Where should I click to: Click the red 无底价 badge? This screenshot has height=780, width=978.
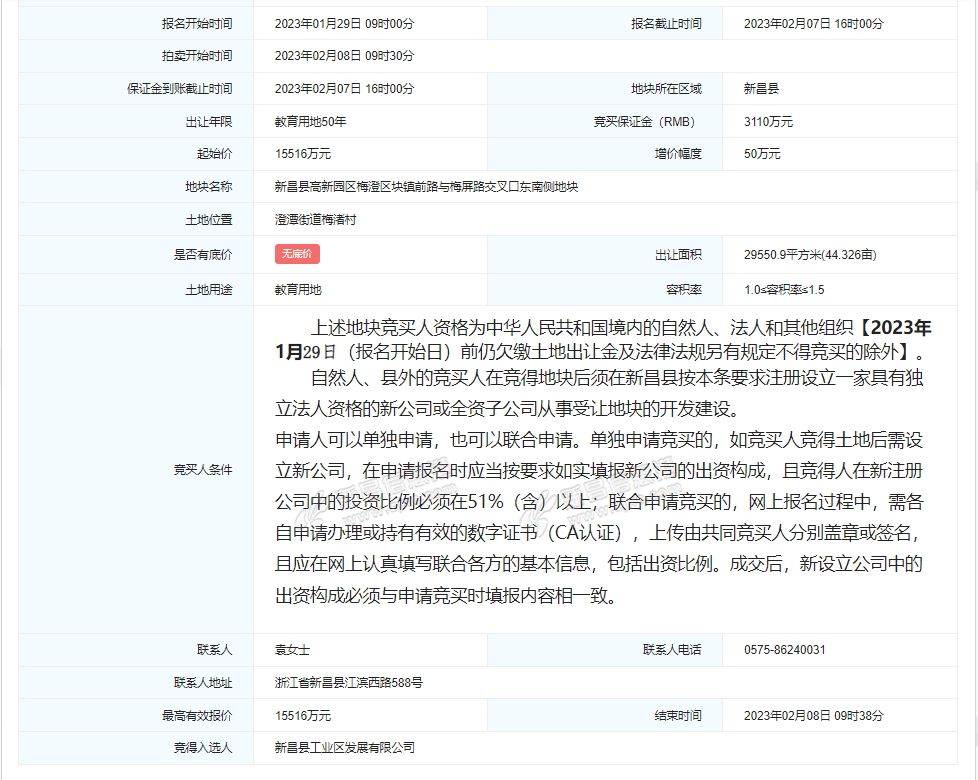[297, 254]
